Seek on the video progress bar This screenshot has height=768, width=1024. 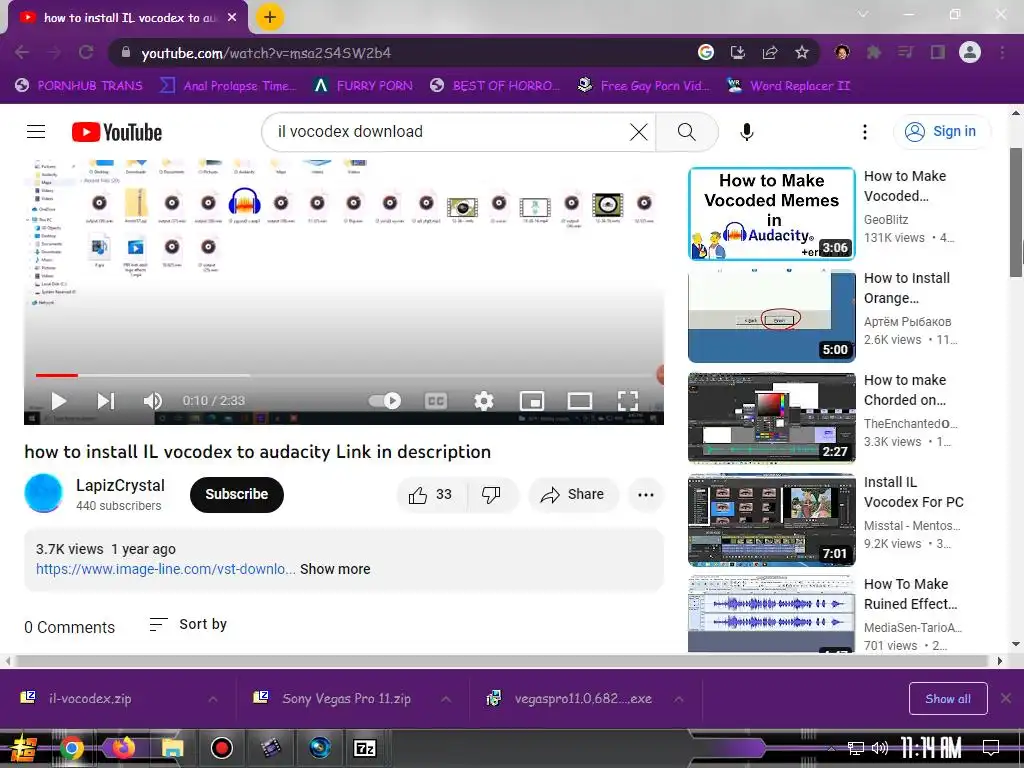(x=346, y=376)
